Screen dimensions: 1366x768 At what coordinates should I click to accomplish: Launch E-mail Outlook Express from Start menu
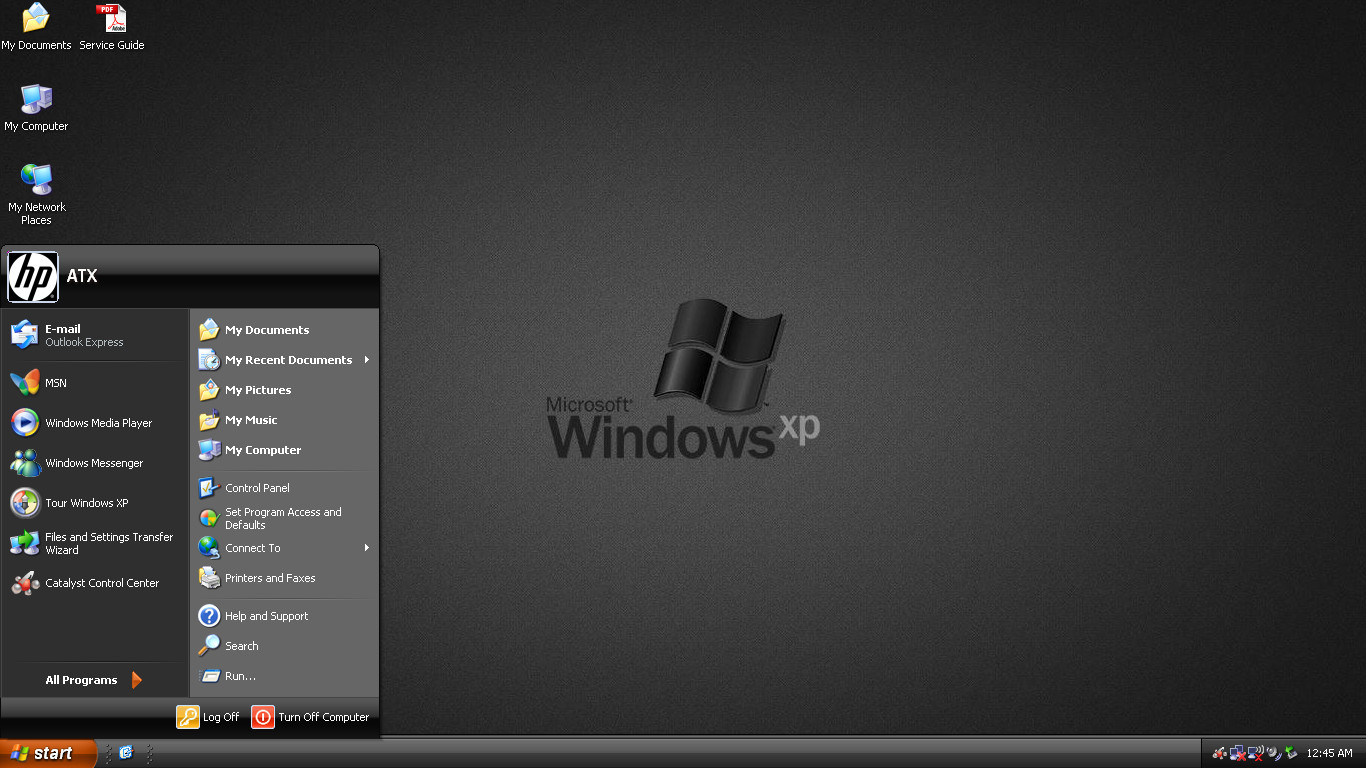tap(96, 335)
